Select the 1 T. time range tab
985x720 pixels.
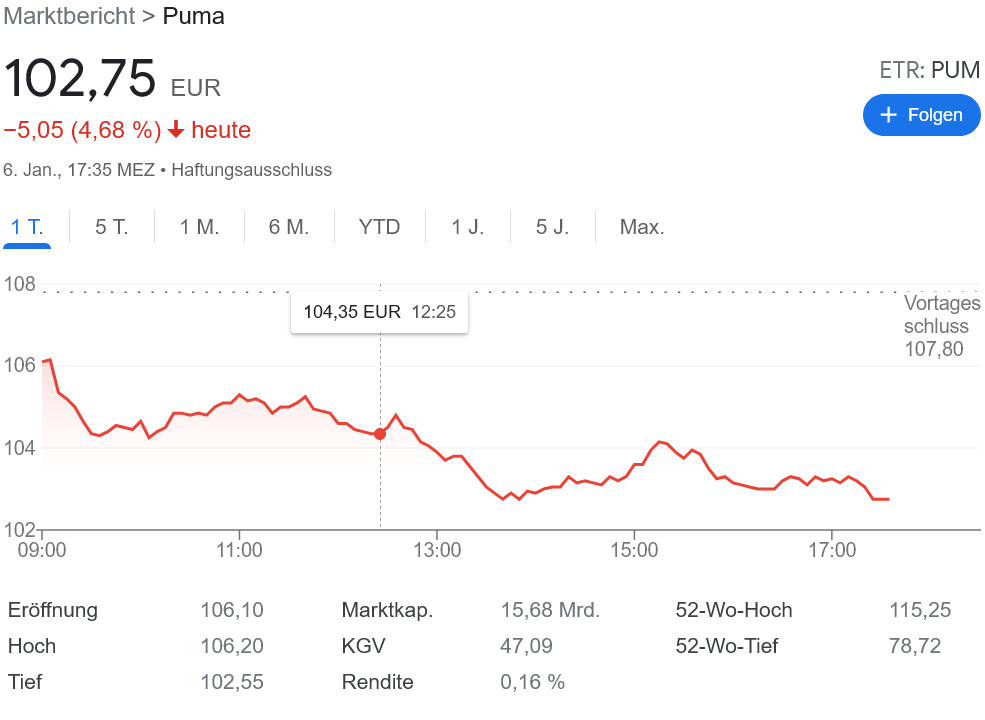[27, 227]
